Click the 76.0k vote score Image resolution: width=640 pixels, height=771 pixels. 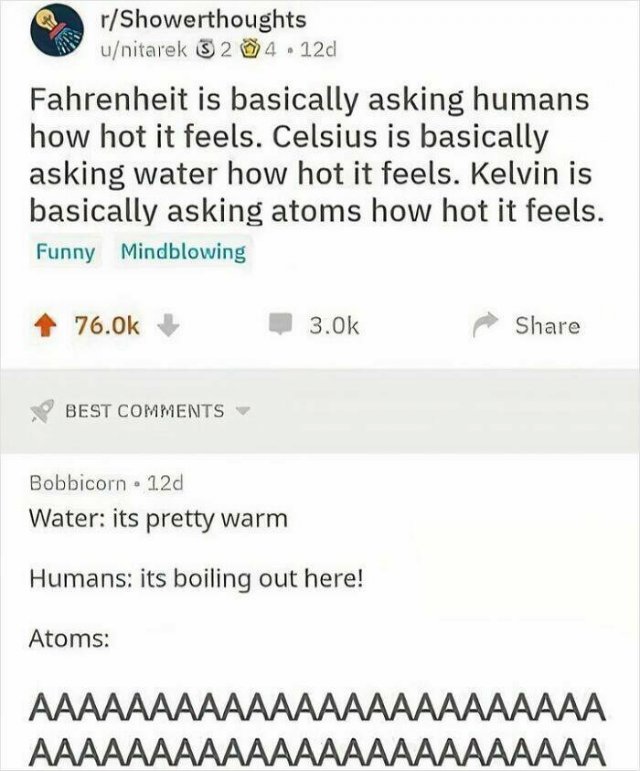click(x=107, y=326)
